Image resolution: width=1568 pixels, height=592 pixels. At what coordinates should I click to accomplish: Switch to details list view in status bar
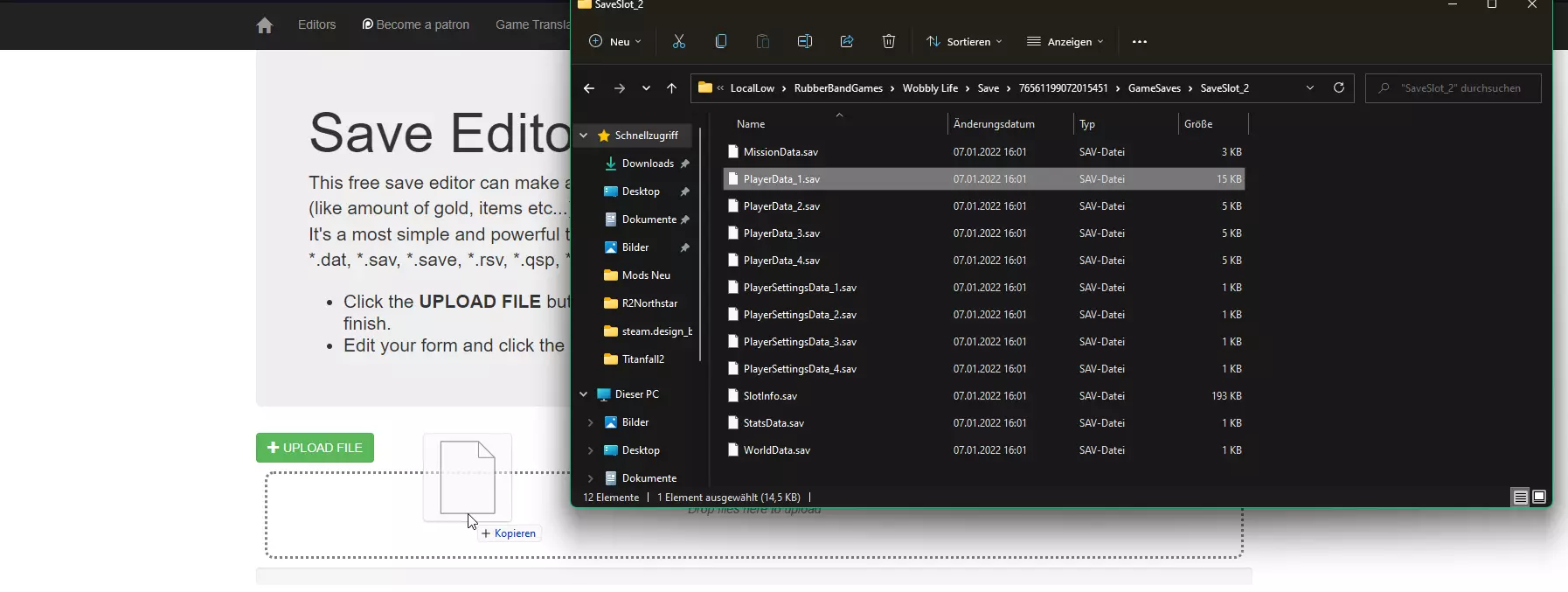(x=1521, y=497)
